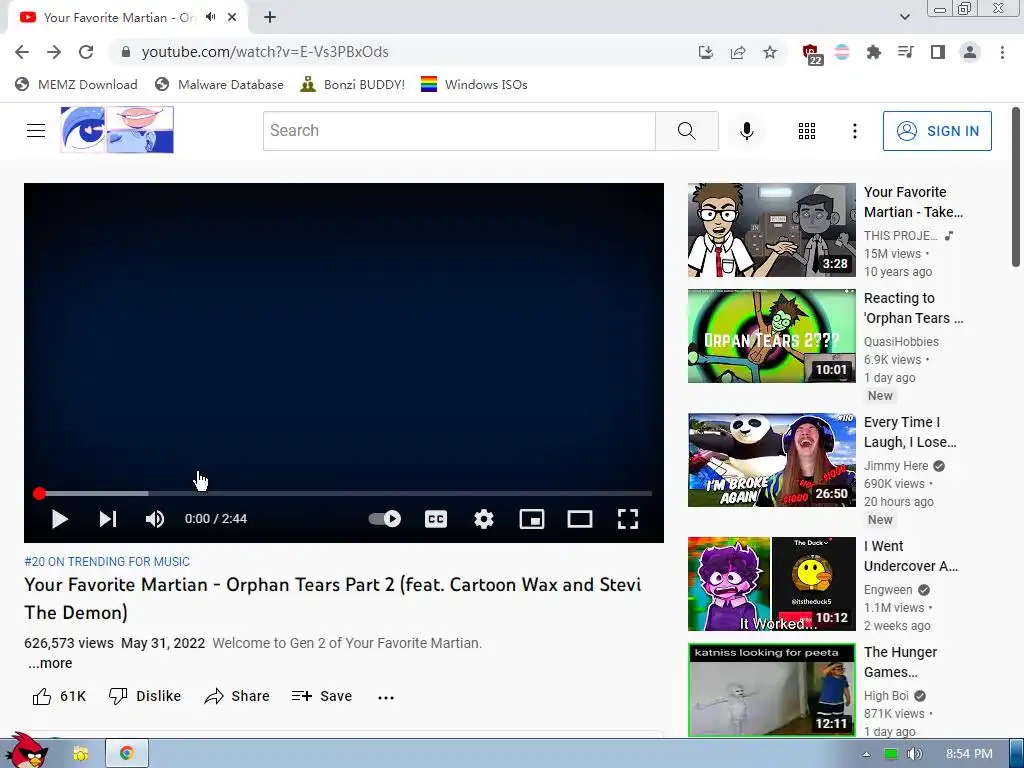The height and width of the screenshot is (768, 1024).
Task: Open the system volume tray icon
Action: (914, 754)
